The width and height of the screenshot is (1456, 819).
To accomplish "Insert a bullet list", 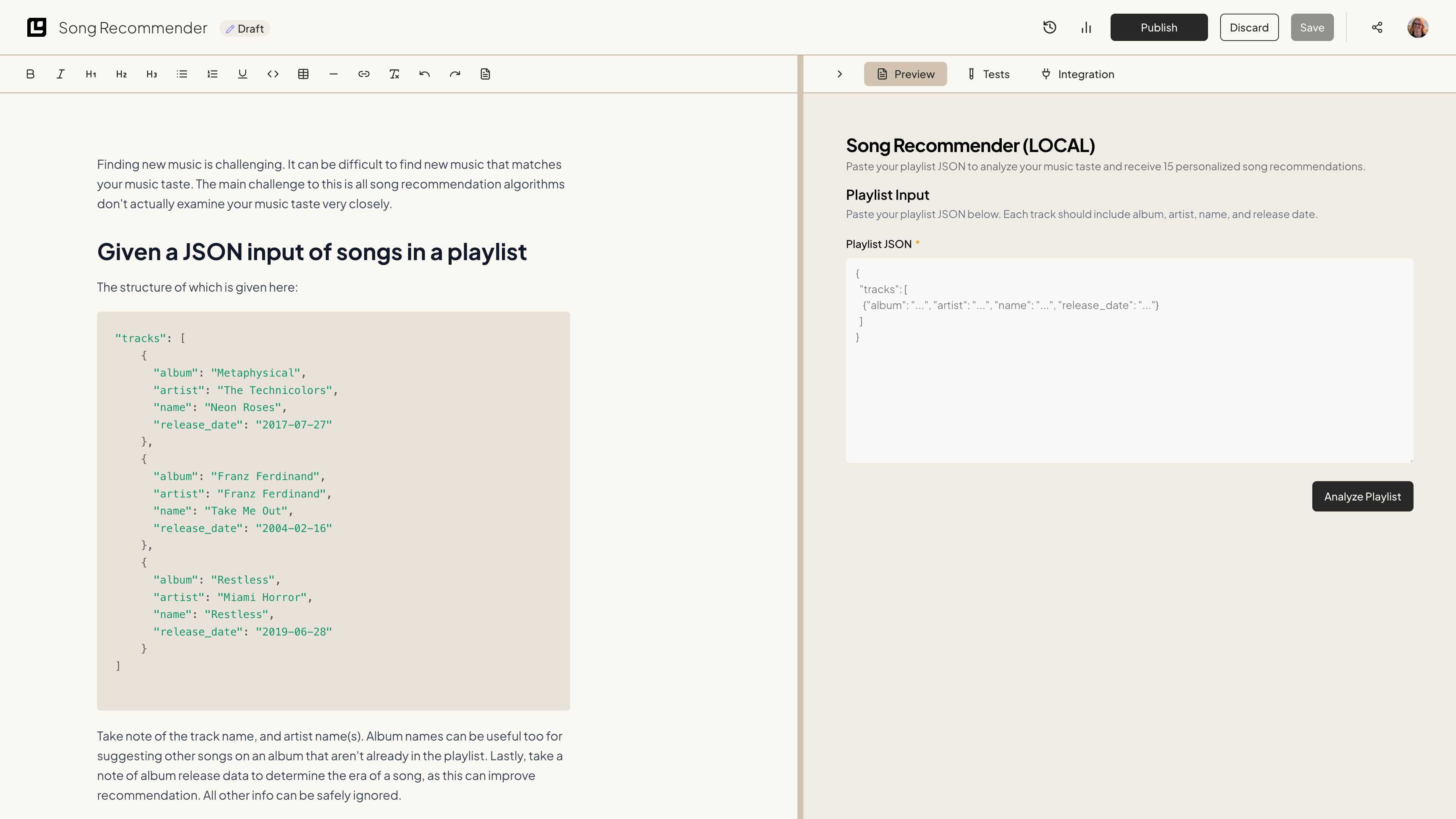I will [x=182, y=74].
